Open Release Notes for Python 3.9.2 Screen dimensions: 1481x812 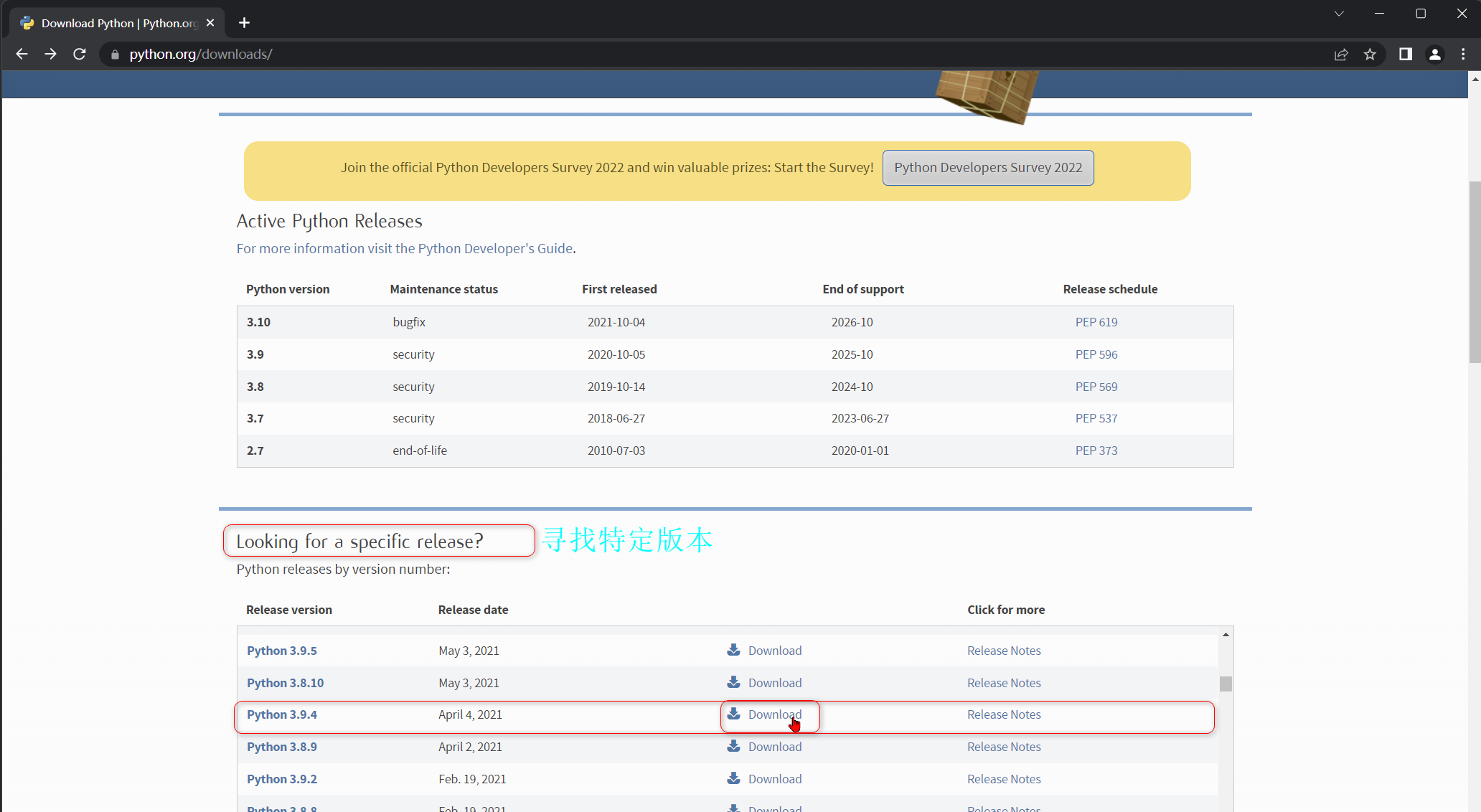[x=1004, y=779]
